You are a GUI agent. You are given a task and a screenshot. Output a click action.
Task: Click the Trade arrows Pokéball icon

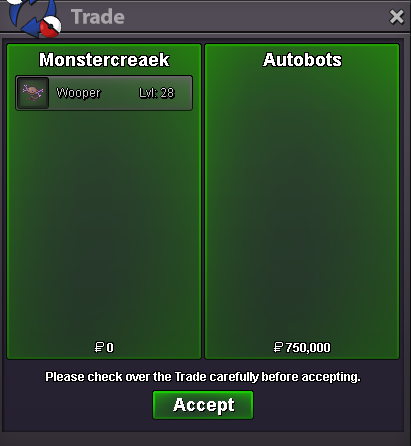coord(34,17)
